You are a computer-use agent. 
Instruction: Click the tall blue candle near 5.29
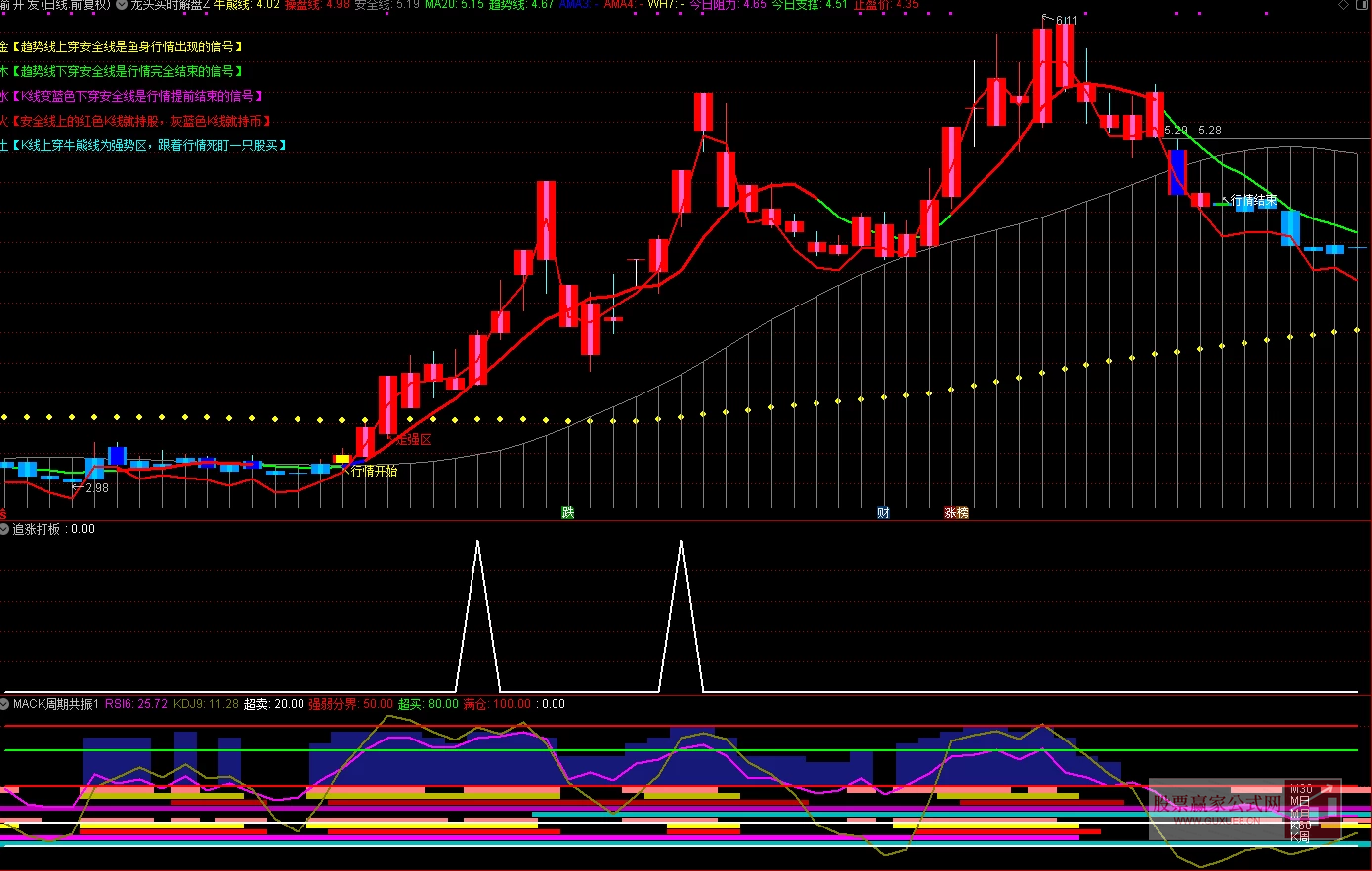[1177, 172]
